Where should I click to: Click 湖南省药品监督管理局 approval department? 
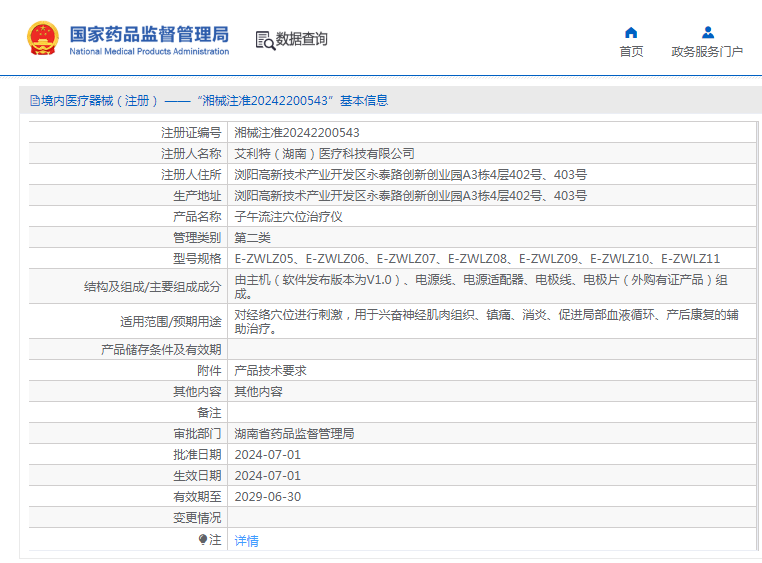pyautogui.click(x=294, y=433)
